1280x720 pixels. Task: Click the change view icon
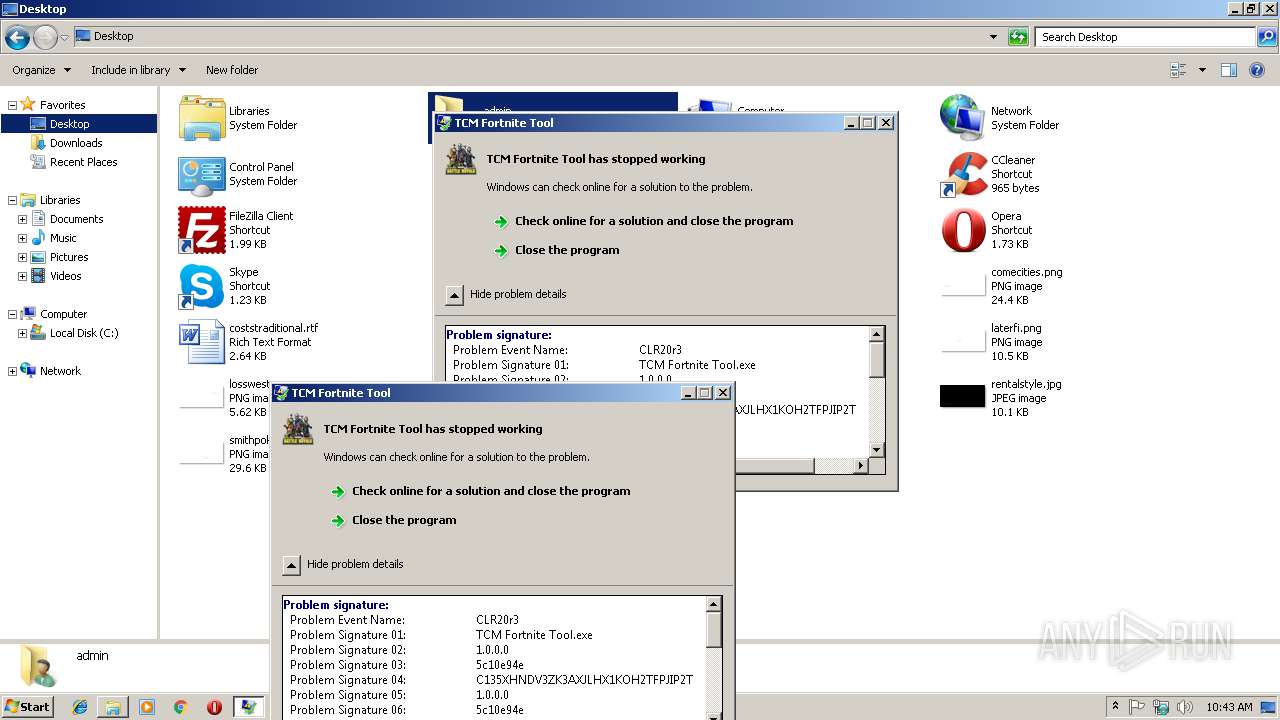[1178, 70]
